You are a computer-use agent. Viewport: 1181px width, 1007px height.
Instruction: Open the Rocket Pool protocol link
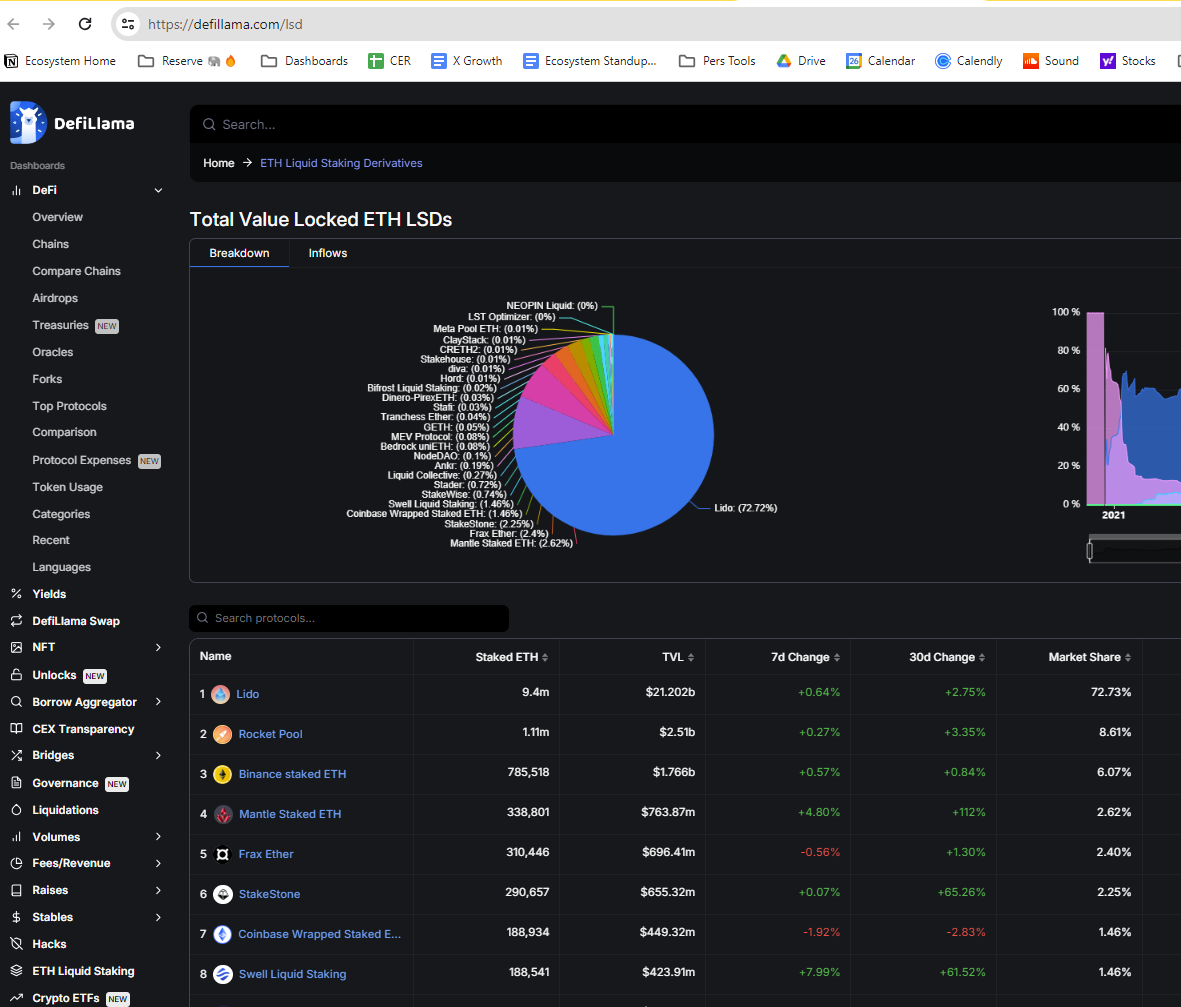[270, 734]
